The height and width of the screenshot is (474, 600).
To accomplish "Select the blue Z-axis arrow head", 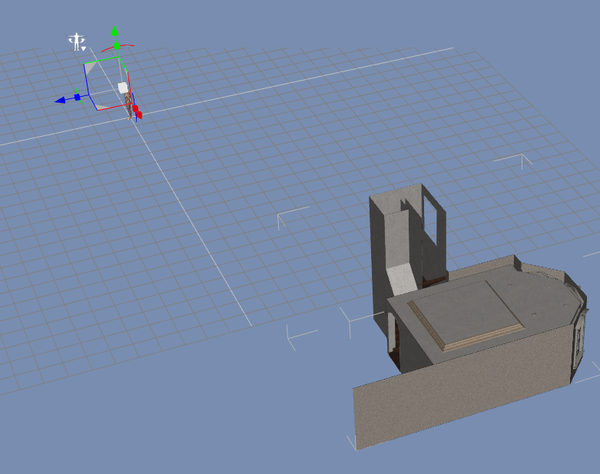I will point(60,100).
